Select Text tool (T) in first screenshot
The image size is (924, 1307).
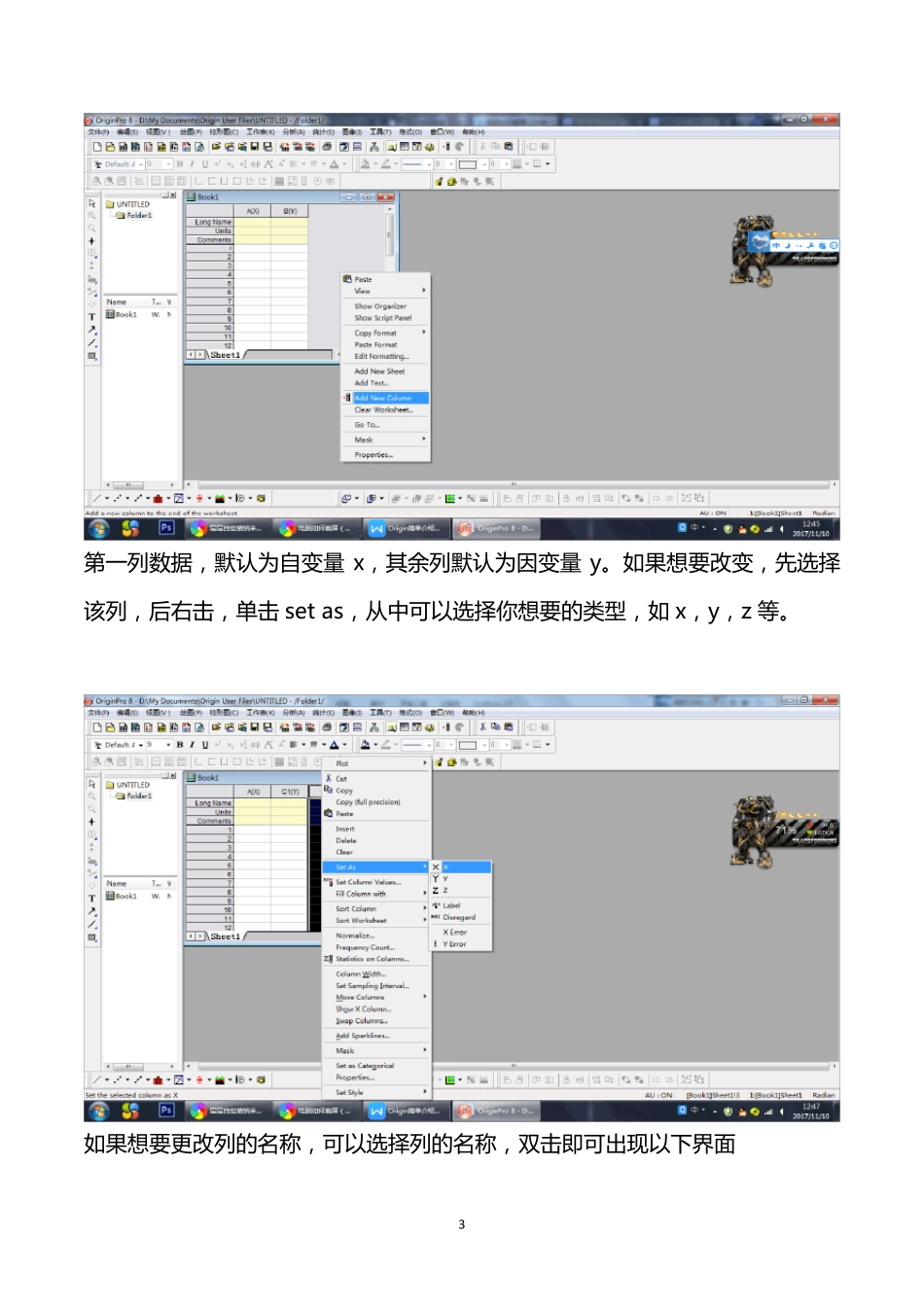click(x=92, y=317)
